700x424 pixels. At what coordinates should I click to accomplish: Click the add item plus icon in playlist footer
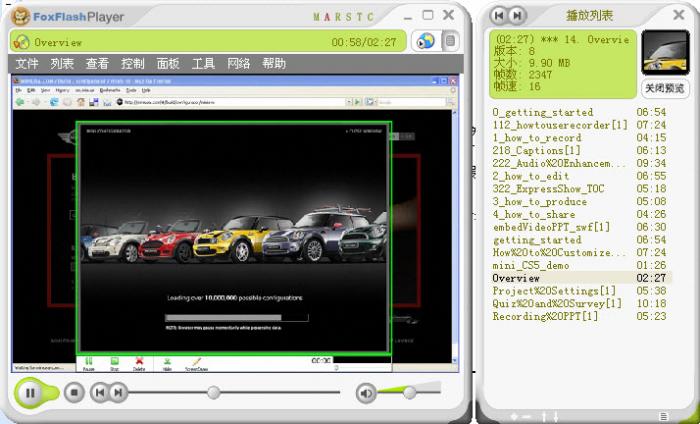click(x=514, y=417)
